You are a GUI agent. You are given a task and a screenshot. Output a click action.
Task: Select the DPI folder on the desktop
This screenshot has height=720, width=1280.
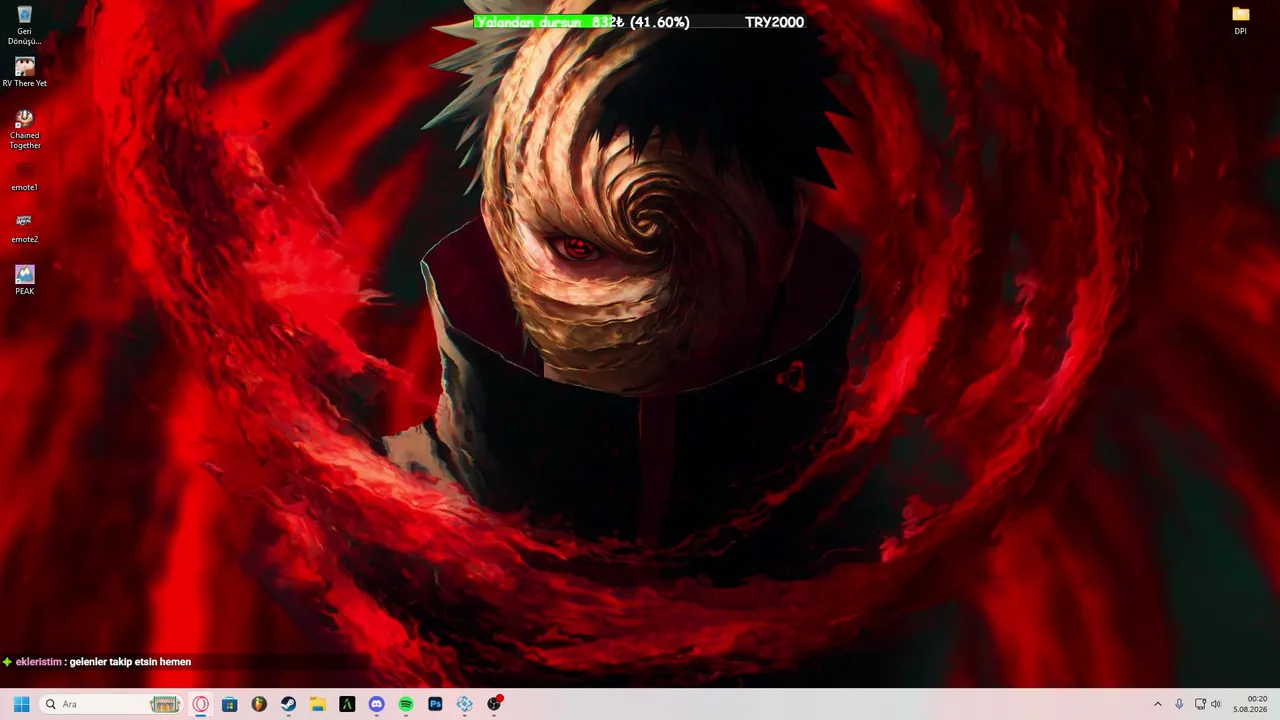[1241, 20]
